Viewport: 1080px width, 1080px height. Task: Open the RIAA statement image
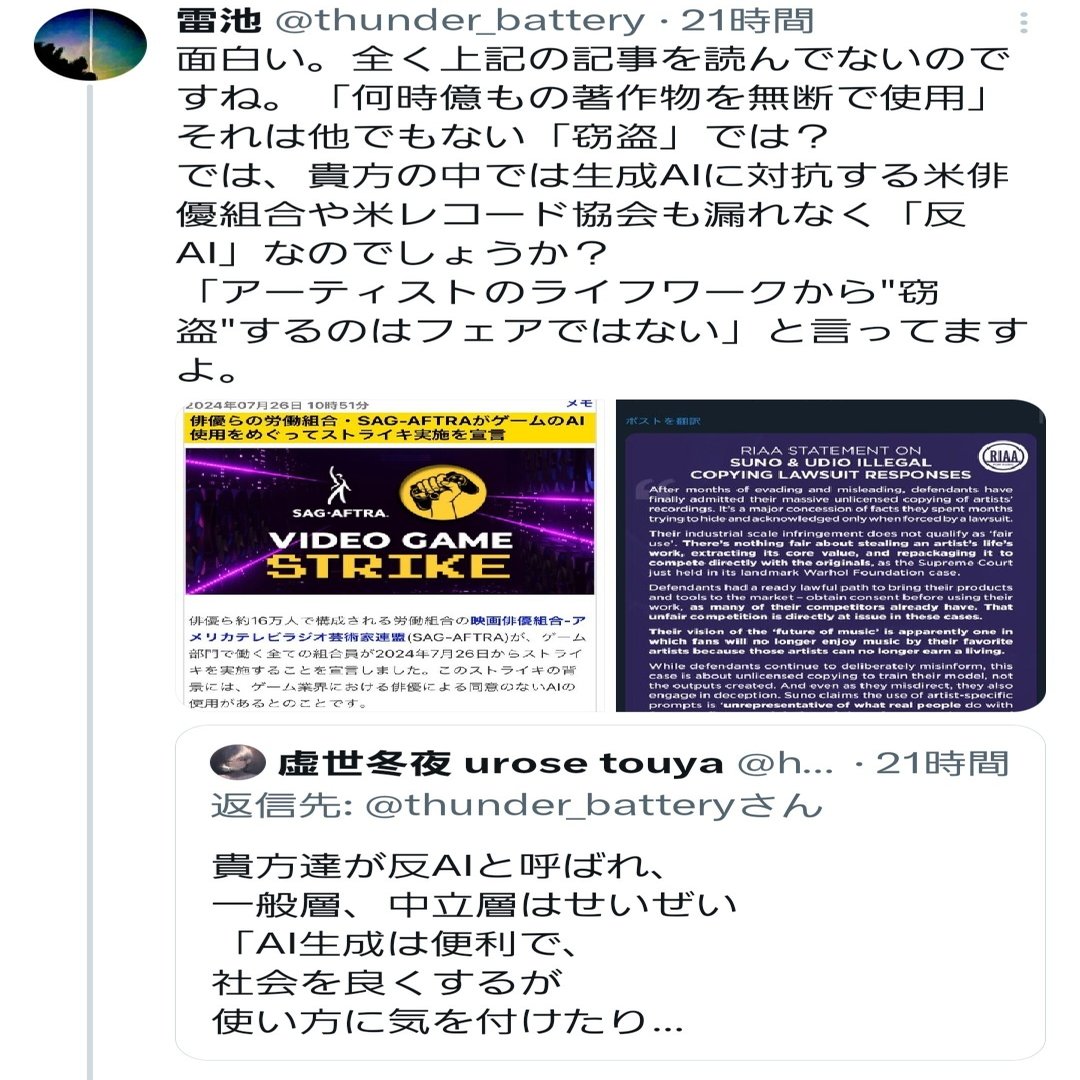coord(831,554)
